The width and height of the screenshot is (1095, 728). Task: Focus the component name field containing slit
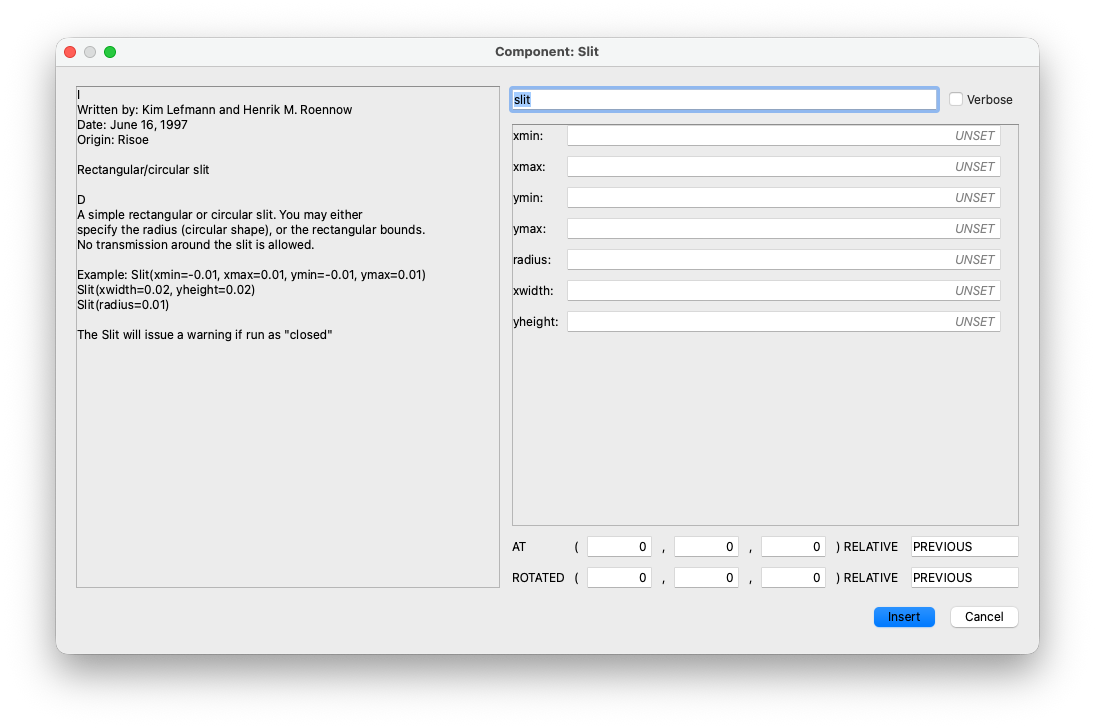click(x=723, y=99)
